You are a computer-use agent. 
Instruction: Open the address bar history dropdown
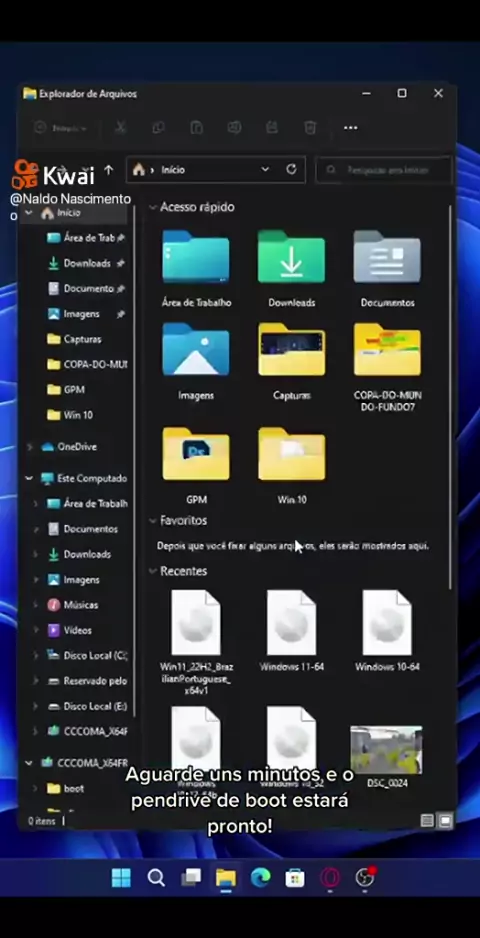265,170
